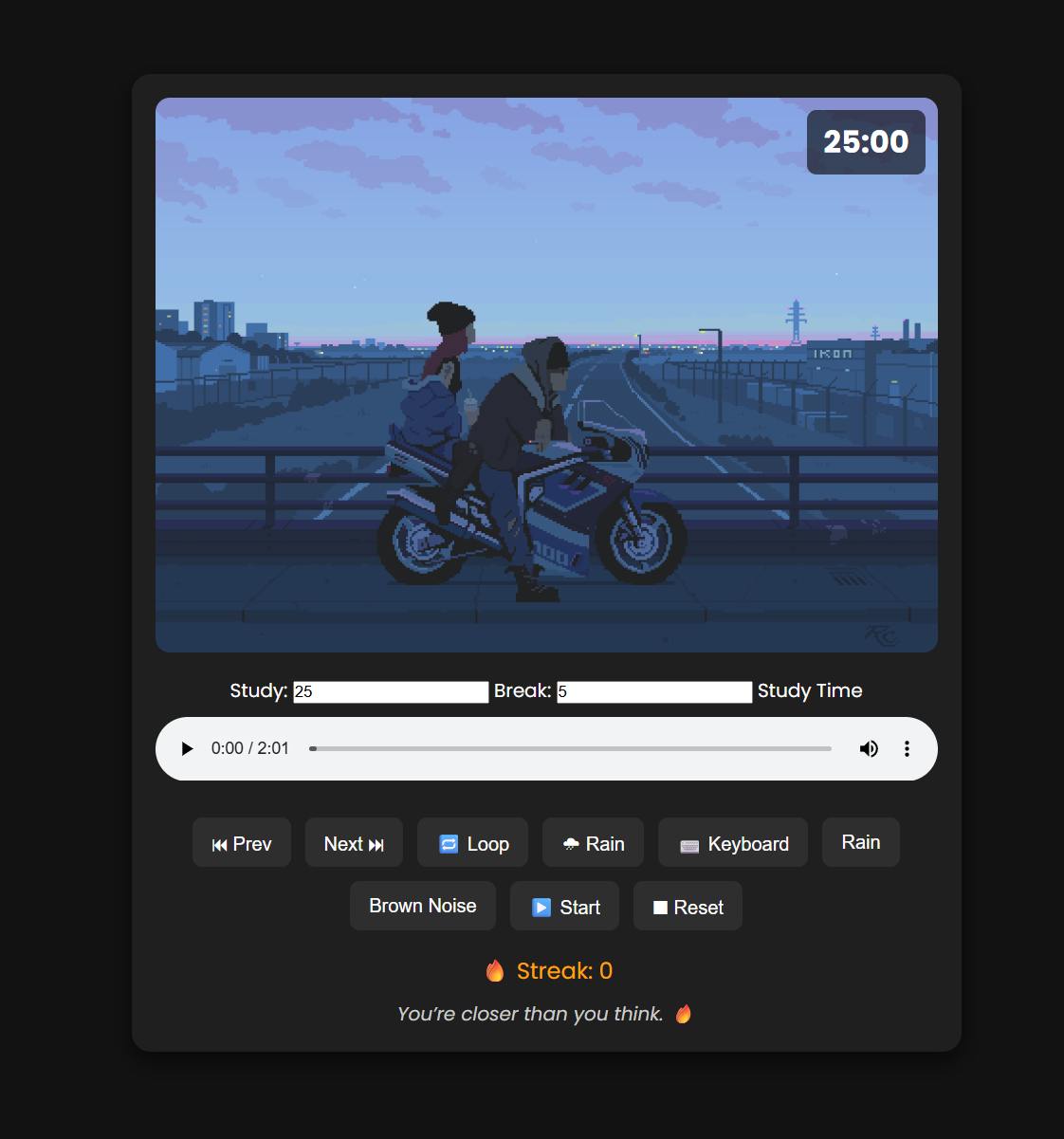Click the Study Time status label

pos(810,690)
